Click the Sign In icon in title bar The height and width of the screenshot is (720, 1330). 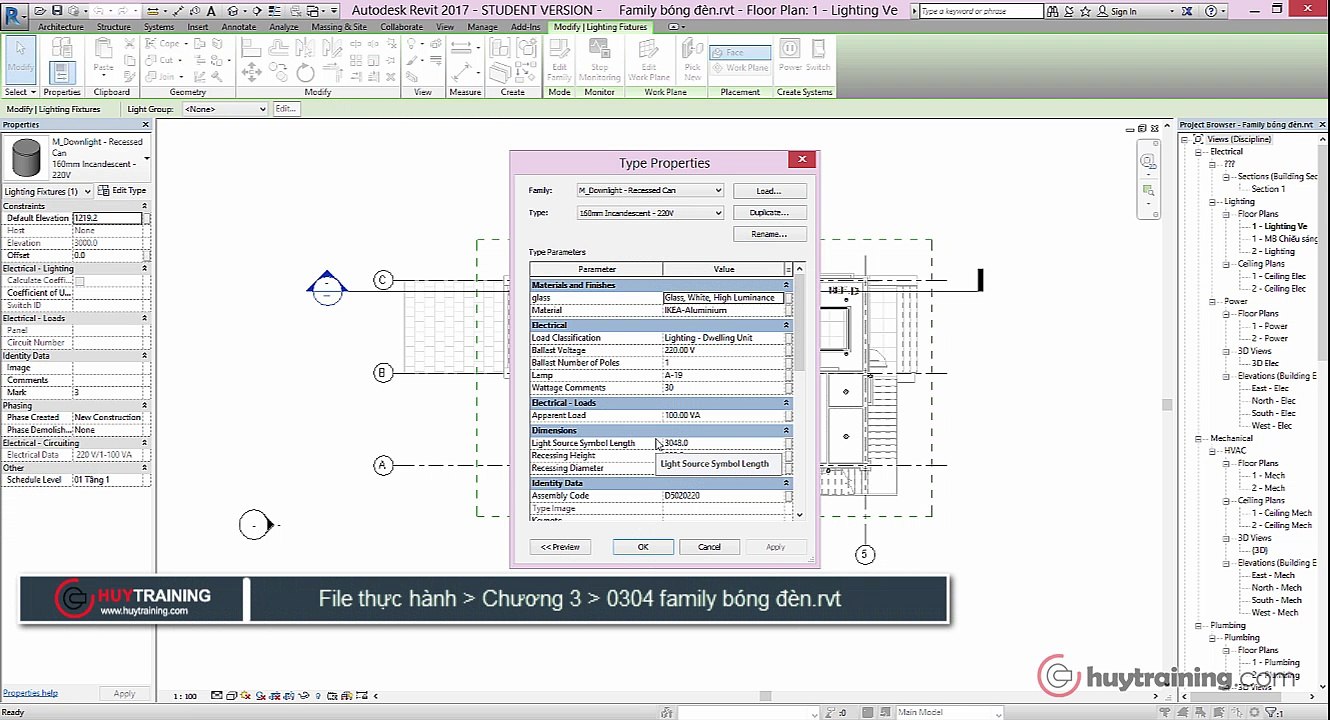[1116, 11]
